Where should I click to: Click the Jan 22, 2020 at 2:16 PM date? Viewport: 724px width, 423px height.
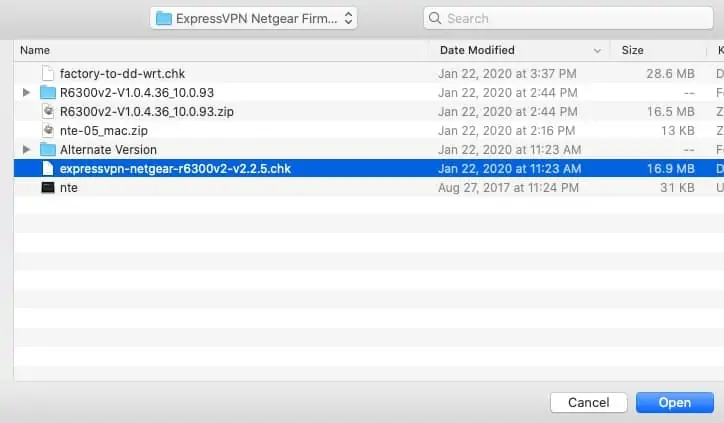click(x=507, y=131)
